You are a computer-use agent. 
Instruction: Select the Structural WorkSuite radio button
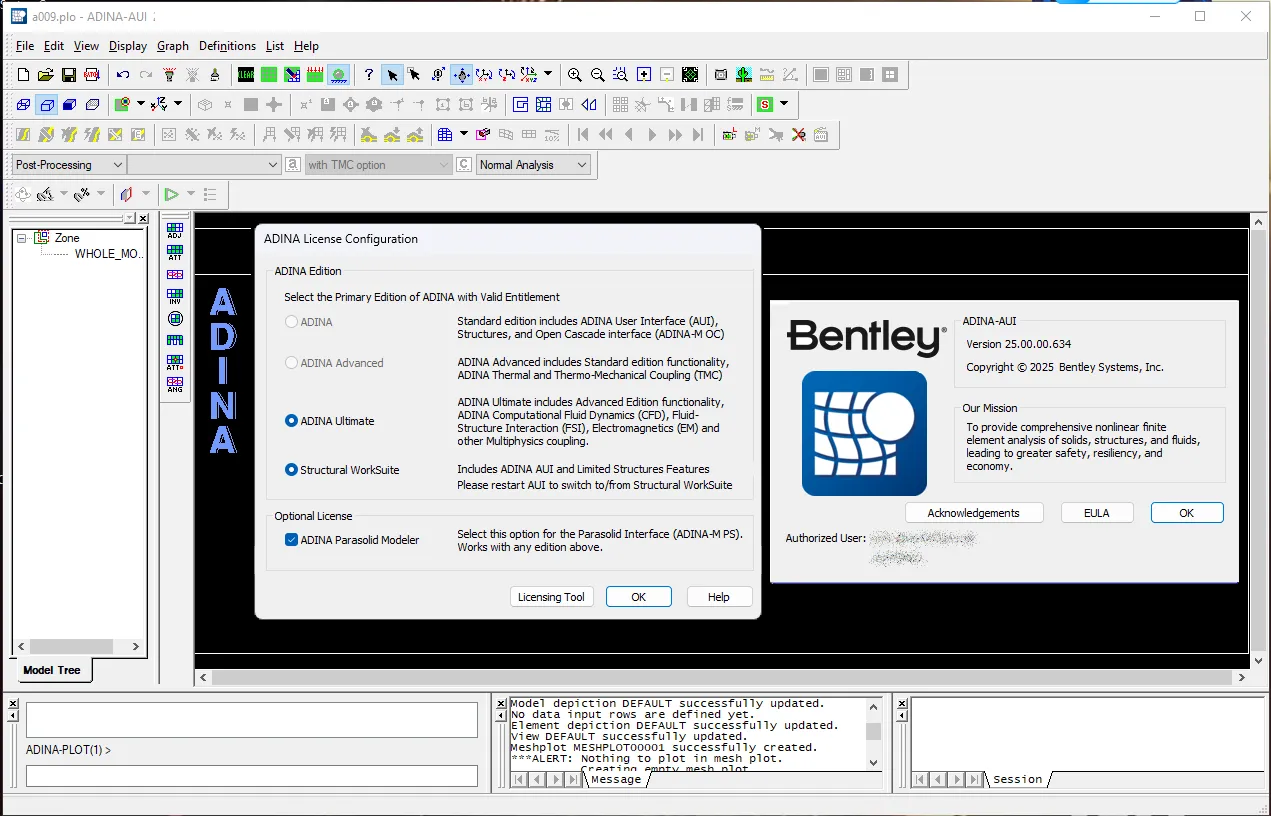(292, 469)
